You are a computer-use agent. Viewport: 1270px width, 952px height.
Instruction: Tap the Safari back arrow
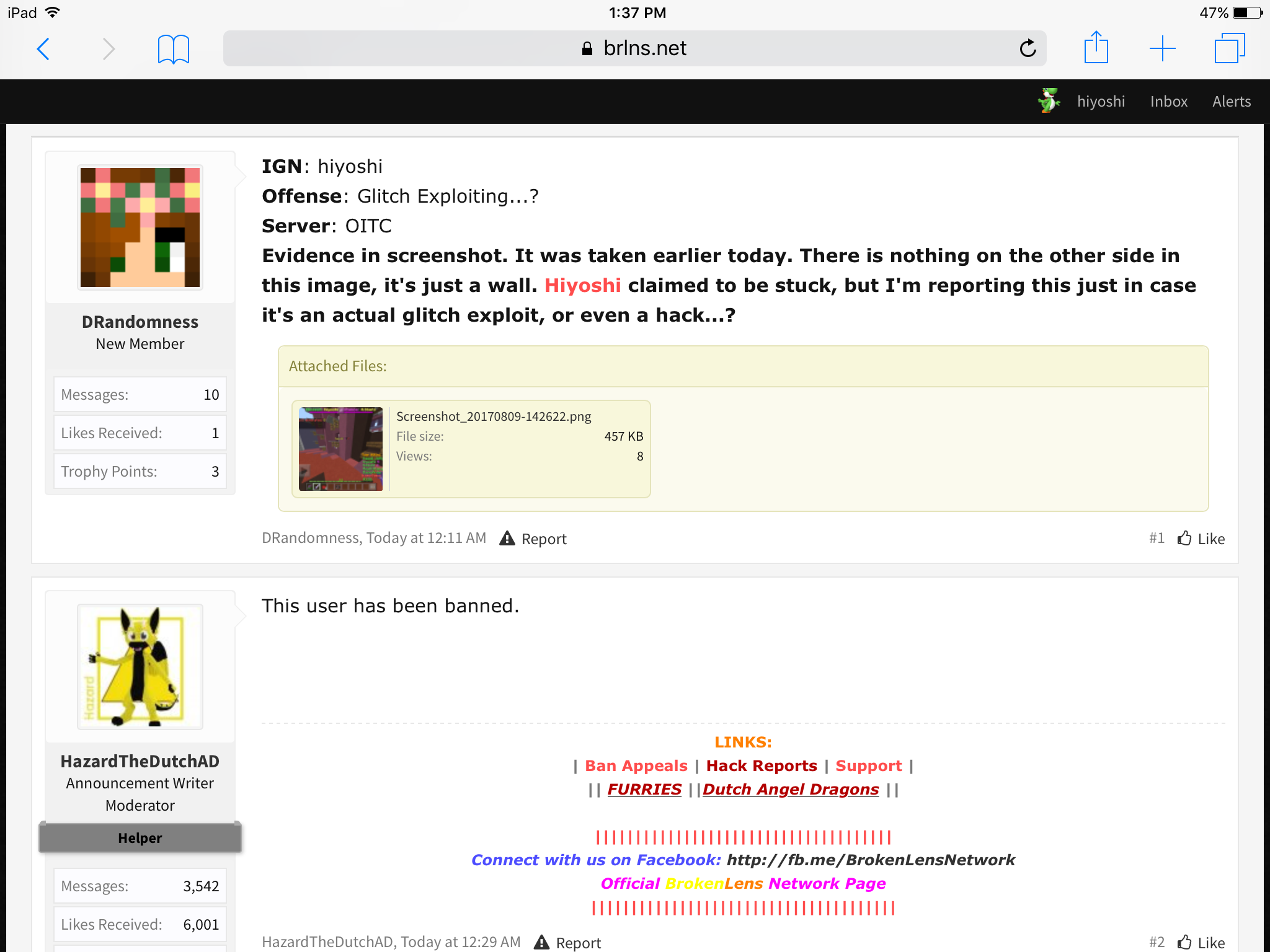pyautogui.click(x=43, y=48)
